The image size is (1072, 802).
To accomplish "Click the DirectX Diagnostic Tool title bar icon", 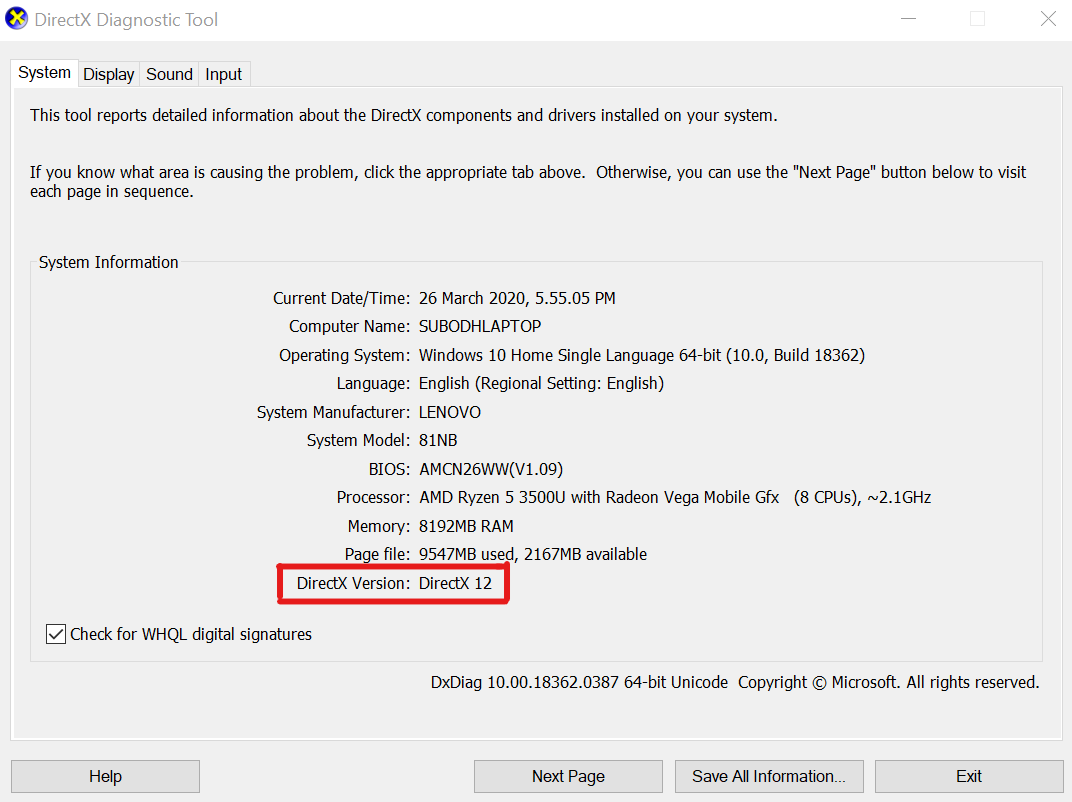I will [17, 19].
